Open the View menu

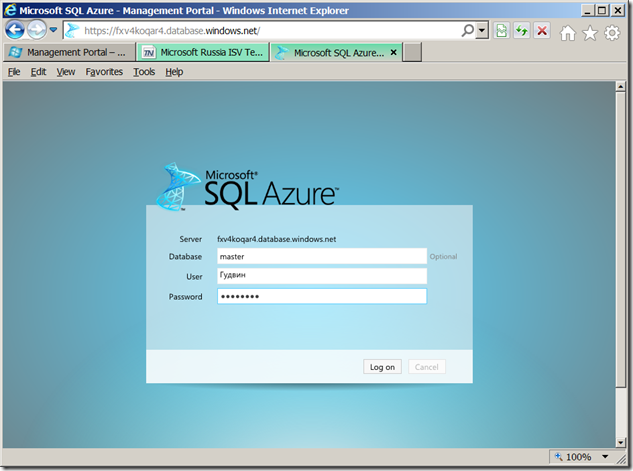pyautogui.click(x=65, y=72)
